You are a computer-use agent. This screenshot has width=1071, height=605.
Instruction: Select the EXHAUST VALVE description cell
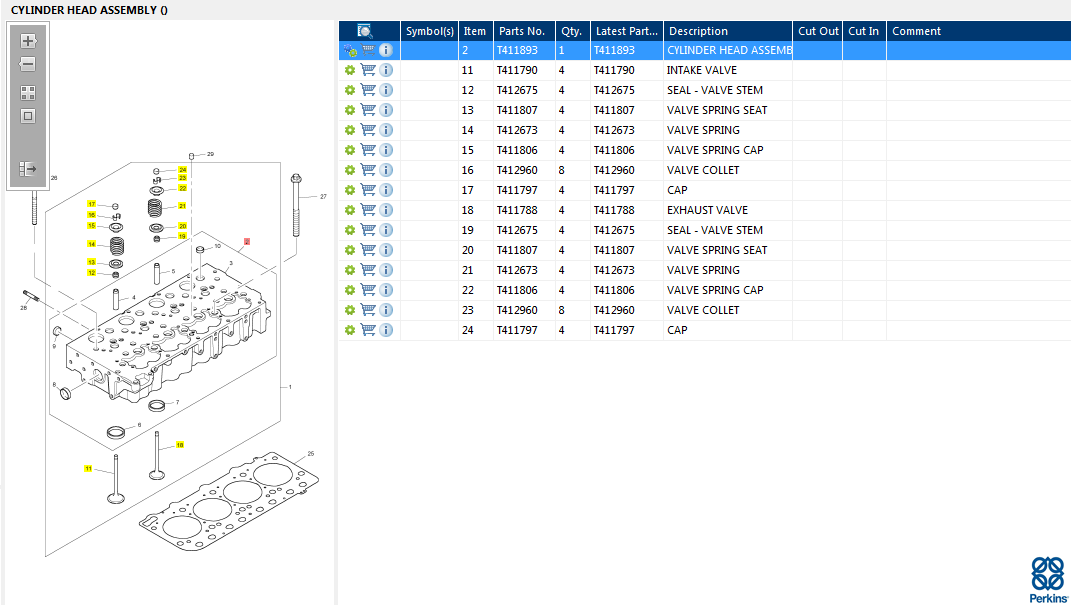pyautogui.click(x=727, y=210)
